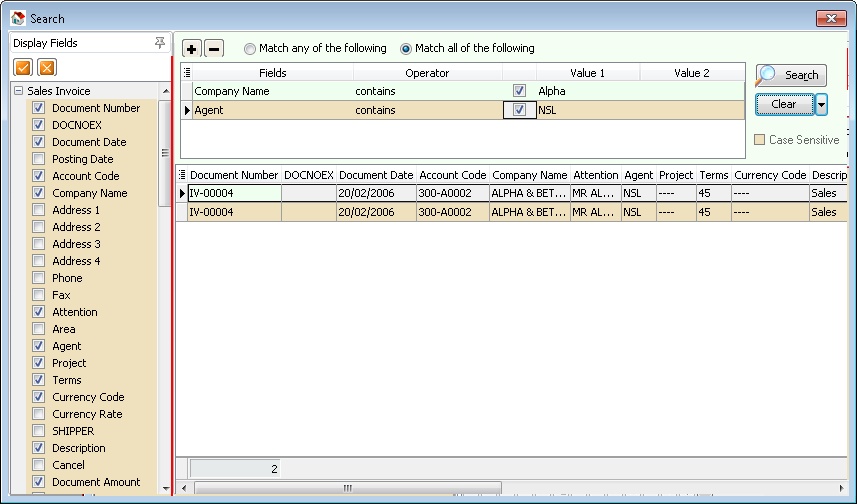Open the dropdown arrow beside Clear
The height and width of the screenshot is (504, 857).
pyautogui.click(x=821, y=104)
